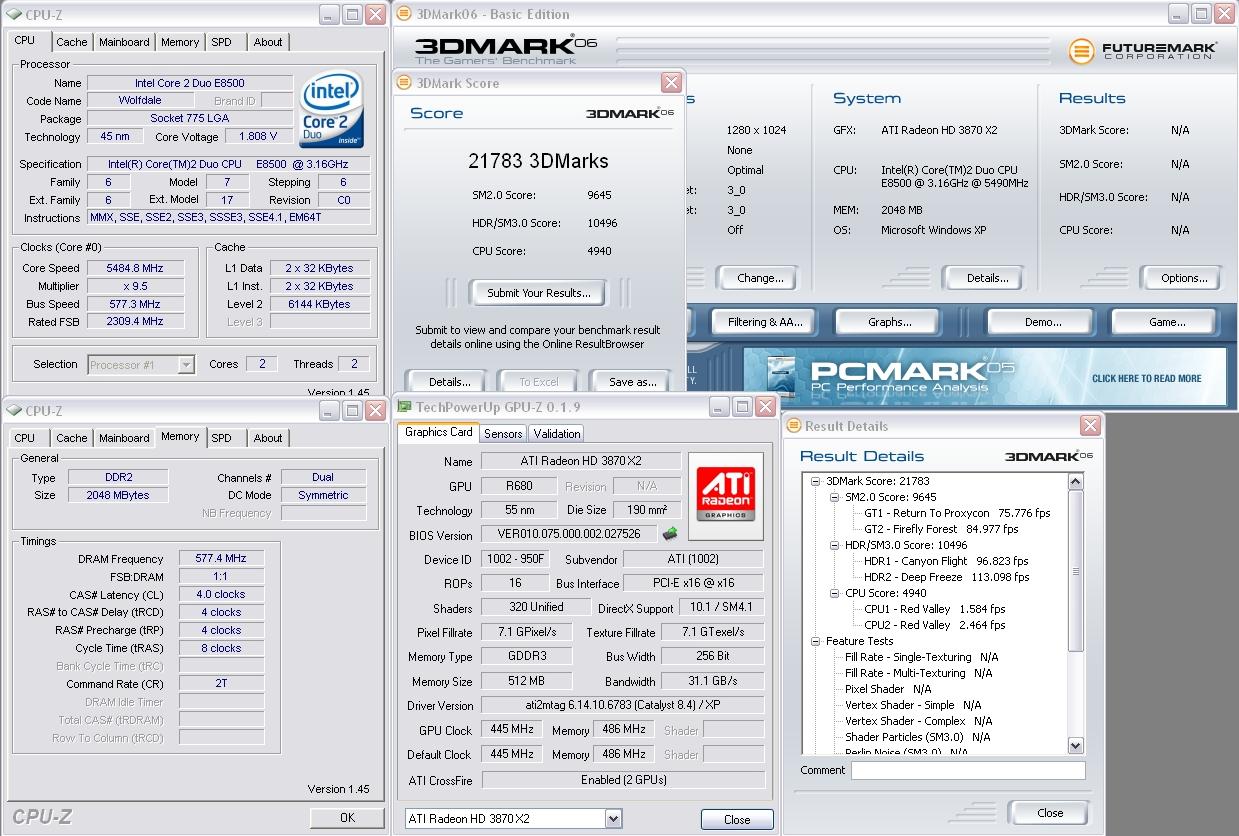1239x836 pixels.
Task: Click Close button in Result Details
Action: point(1050,812)
